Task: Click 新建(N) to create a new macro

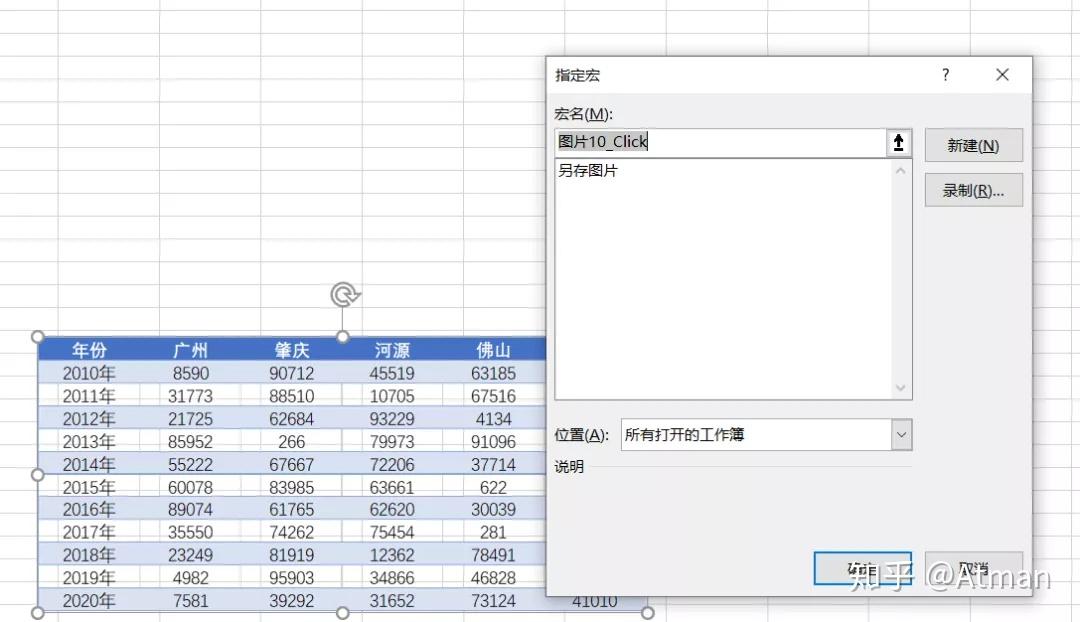Action: pyautogui.click(x=972, y=144)
